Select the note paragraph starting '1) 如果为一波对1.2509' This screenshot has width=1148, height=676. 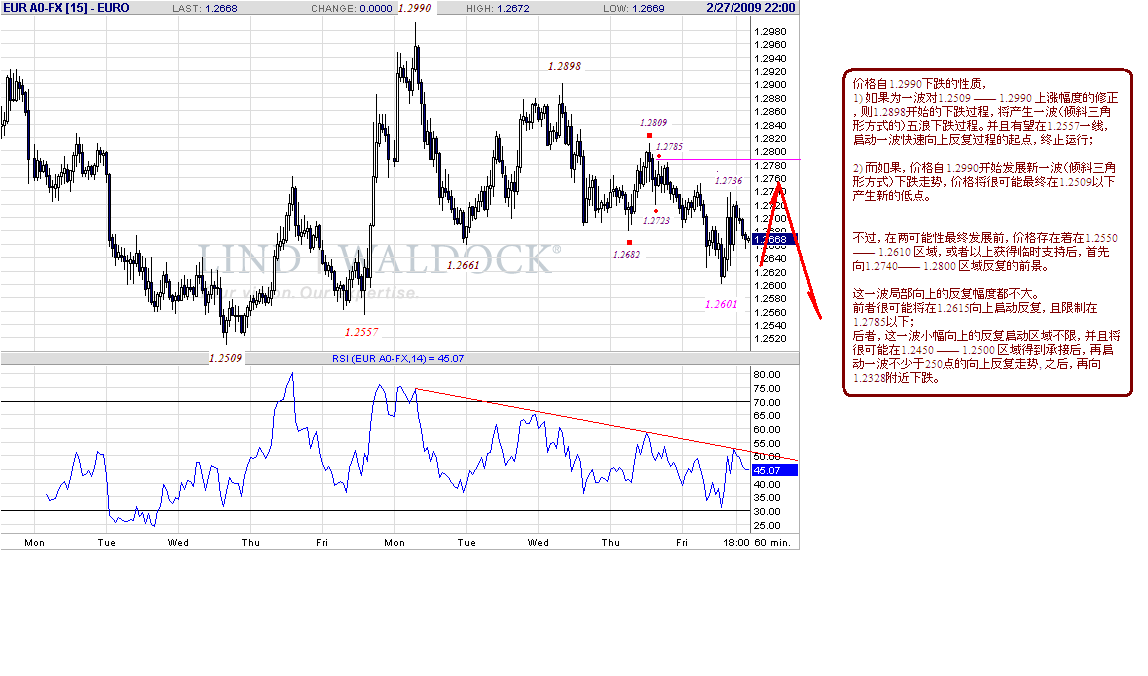(x=985, y=119)
